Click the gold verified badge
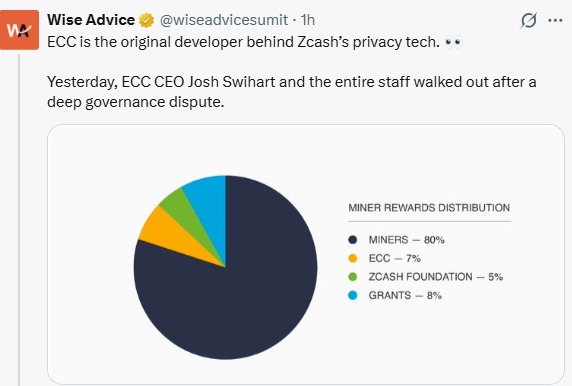The height and width of the screenshot is (386, 572). click(146, 20)
